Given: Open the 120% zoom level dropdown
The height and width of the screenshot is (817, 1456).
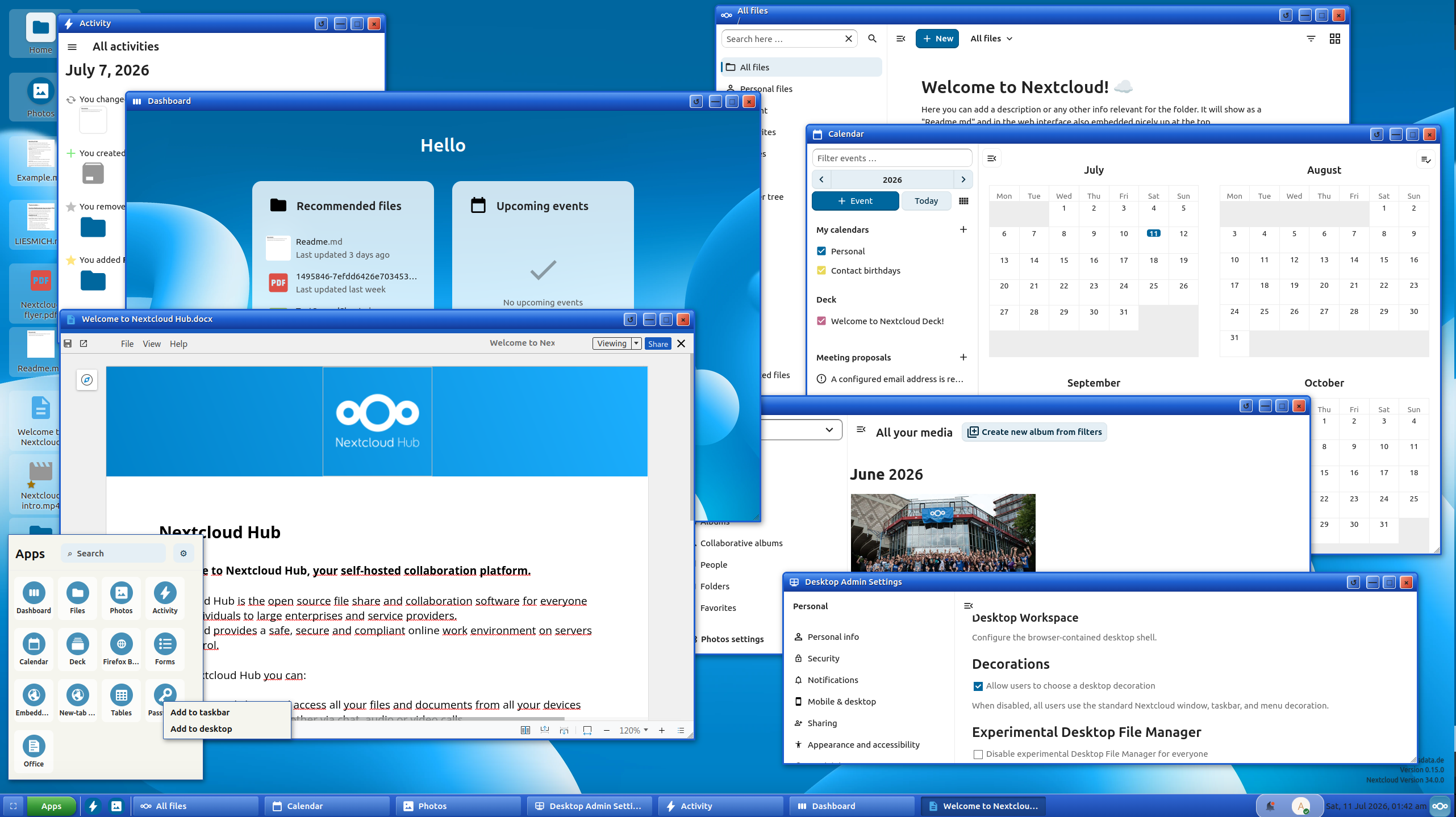Looking at the screenshot, I should click(x=633, y=730).
